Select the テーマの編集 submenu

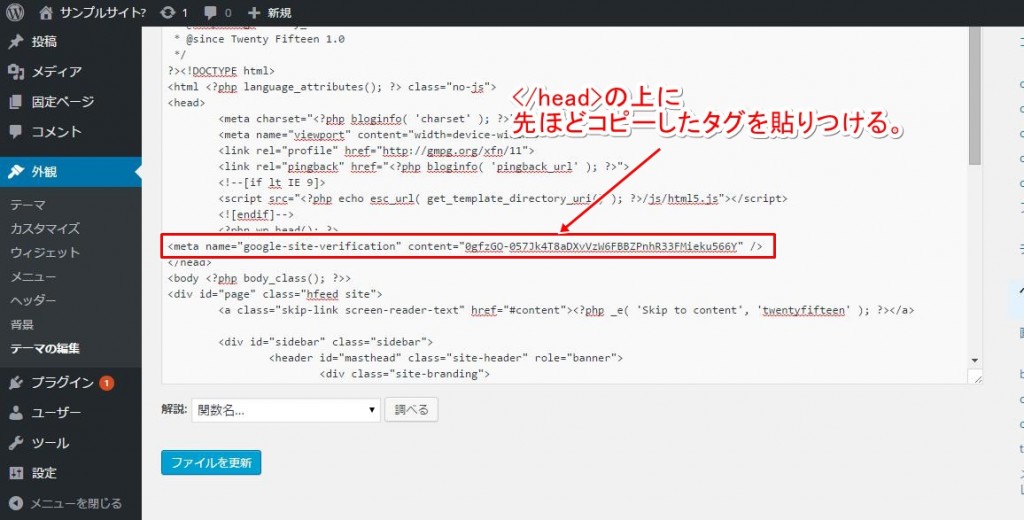tap(45, 349)
